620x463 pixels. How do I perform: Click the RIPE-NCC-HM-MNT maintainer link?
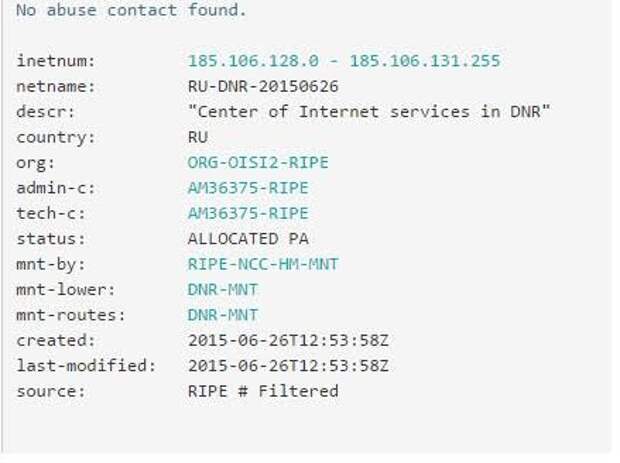263,264
